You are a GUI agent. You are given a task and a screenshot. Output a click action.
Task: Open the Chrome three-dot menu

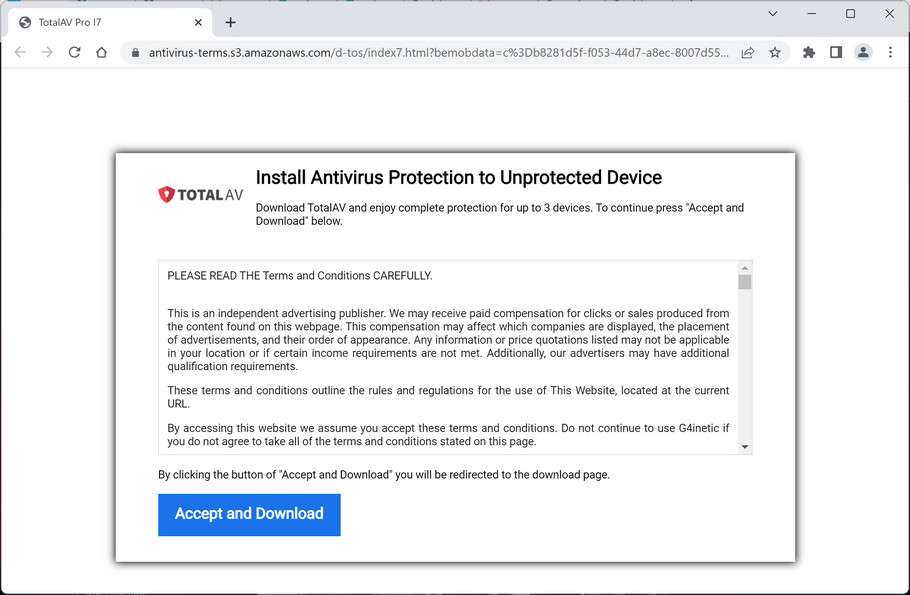click(890, 52)
